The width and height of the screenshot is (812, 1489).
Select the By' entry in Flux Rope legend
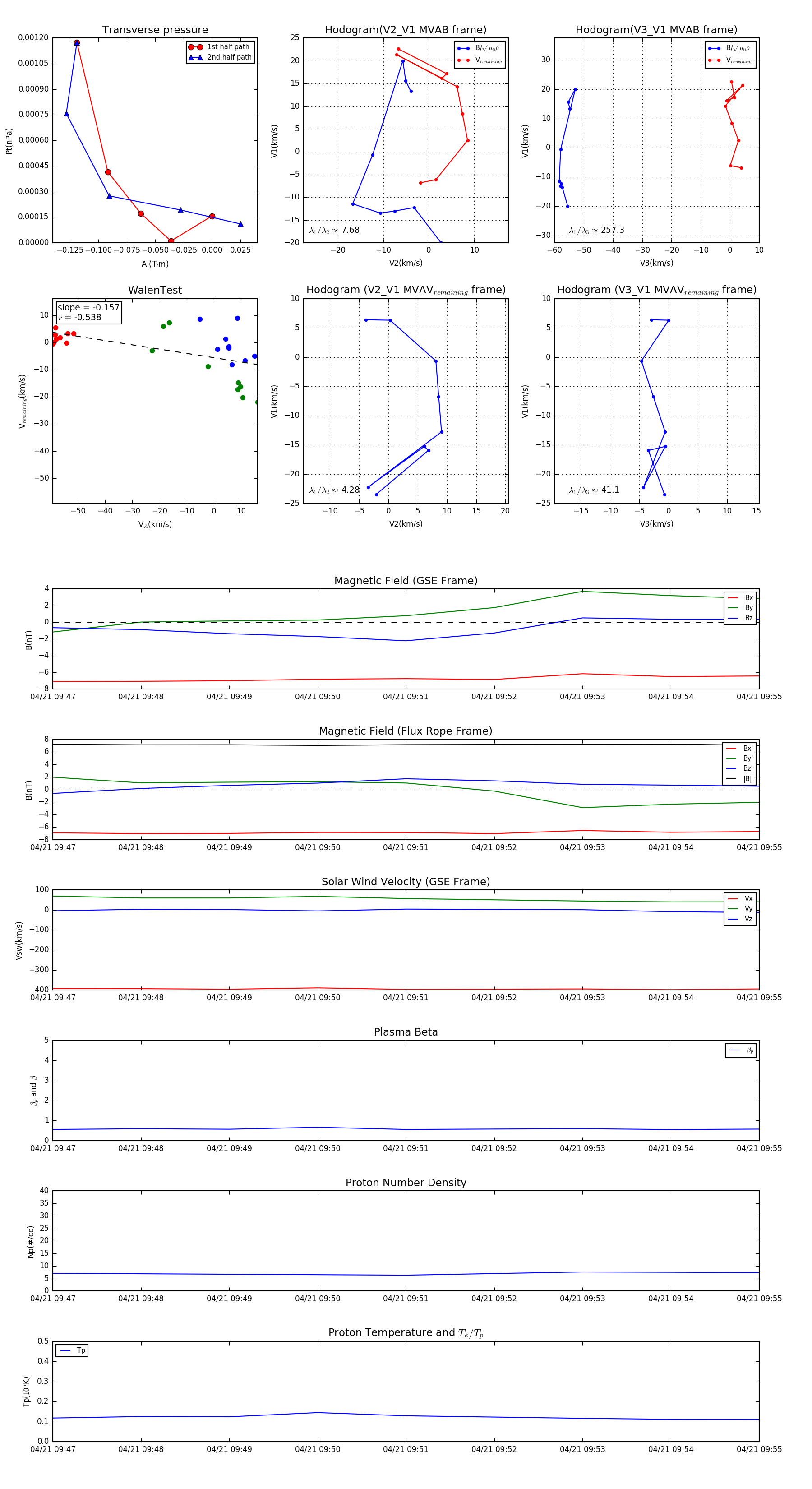click(x=739, y=758)
